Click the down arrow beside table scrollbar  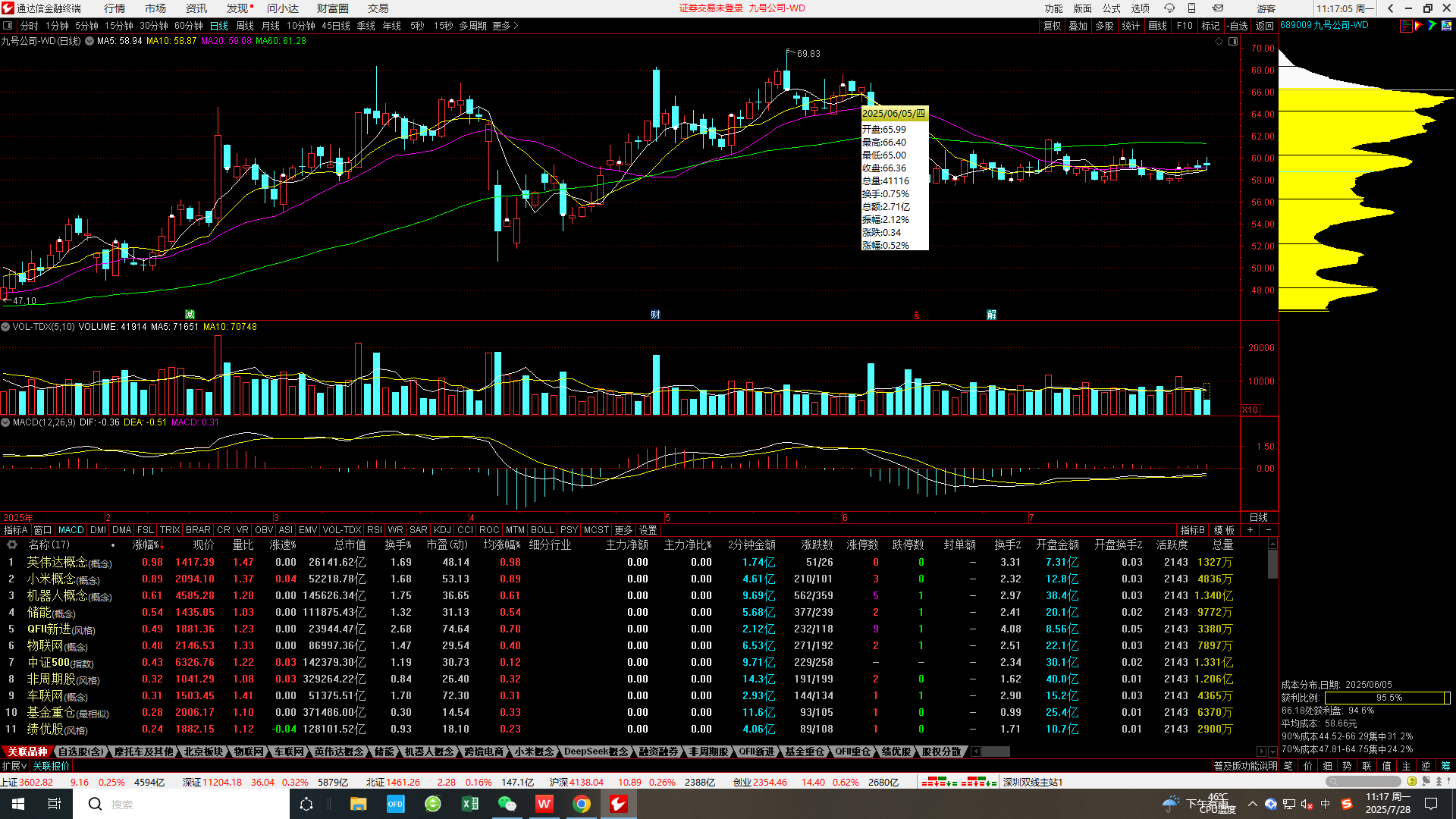[x=1272, y=751]
